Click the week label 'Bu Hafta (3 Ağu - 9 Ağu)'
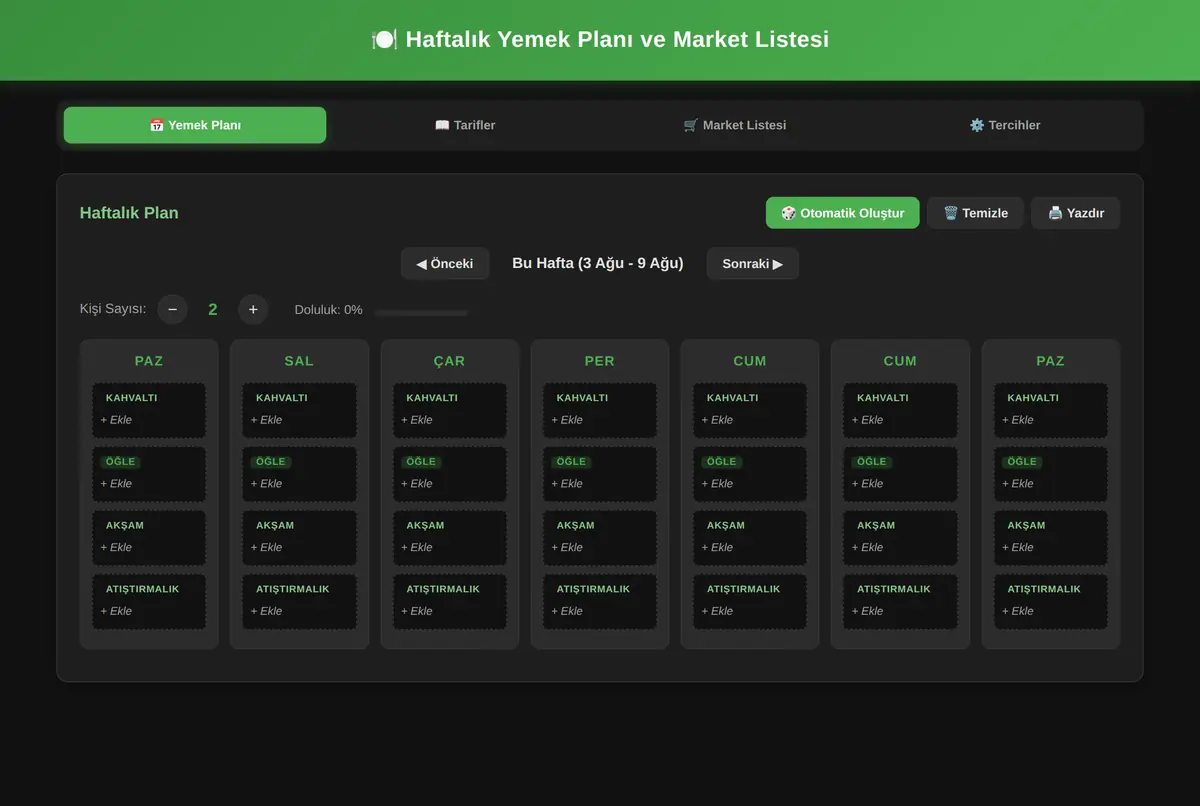 click(x=598, y=264)
